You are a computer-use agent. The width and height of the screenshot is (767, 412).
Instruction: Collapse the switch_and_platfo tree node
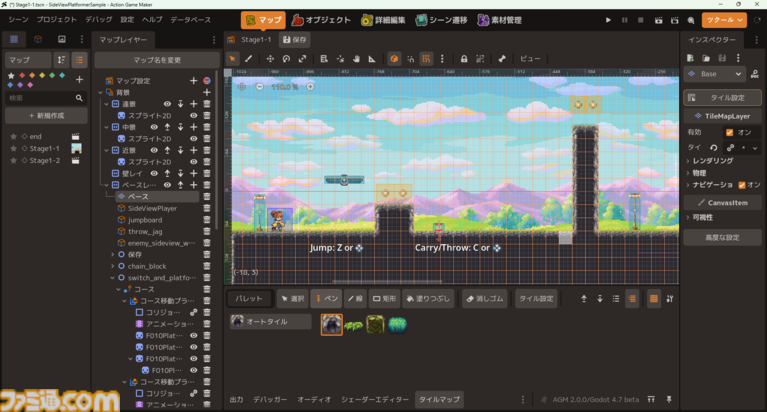pyautogui.click(x=113, y=277)
